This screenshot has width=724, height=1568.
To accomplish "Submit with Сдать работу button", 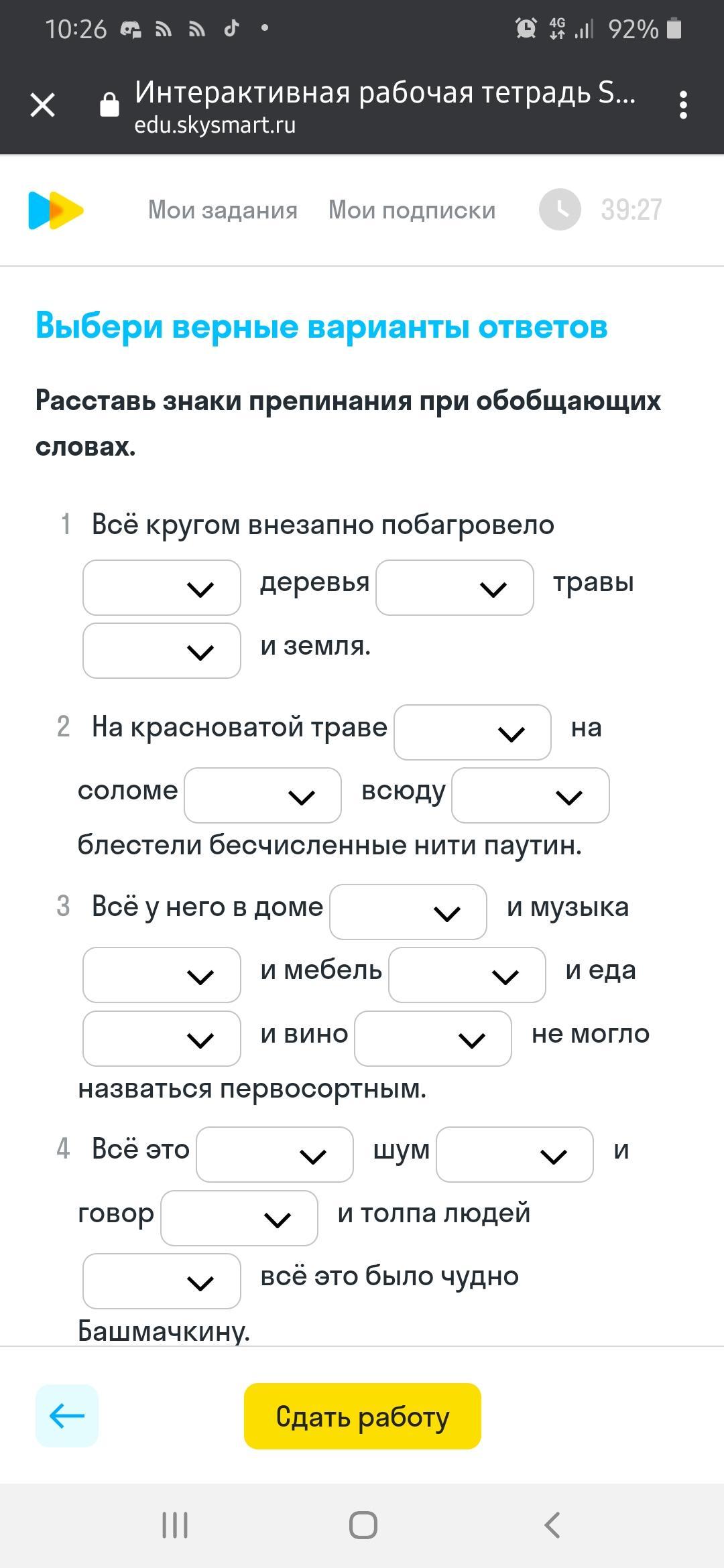I will point(363,1416).
